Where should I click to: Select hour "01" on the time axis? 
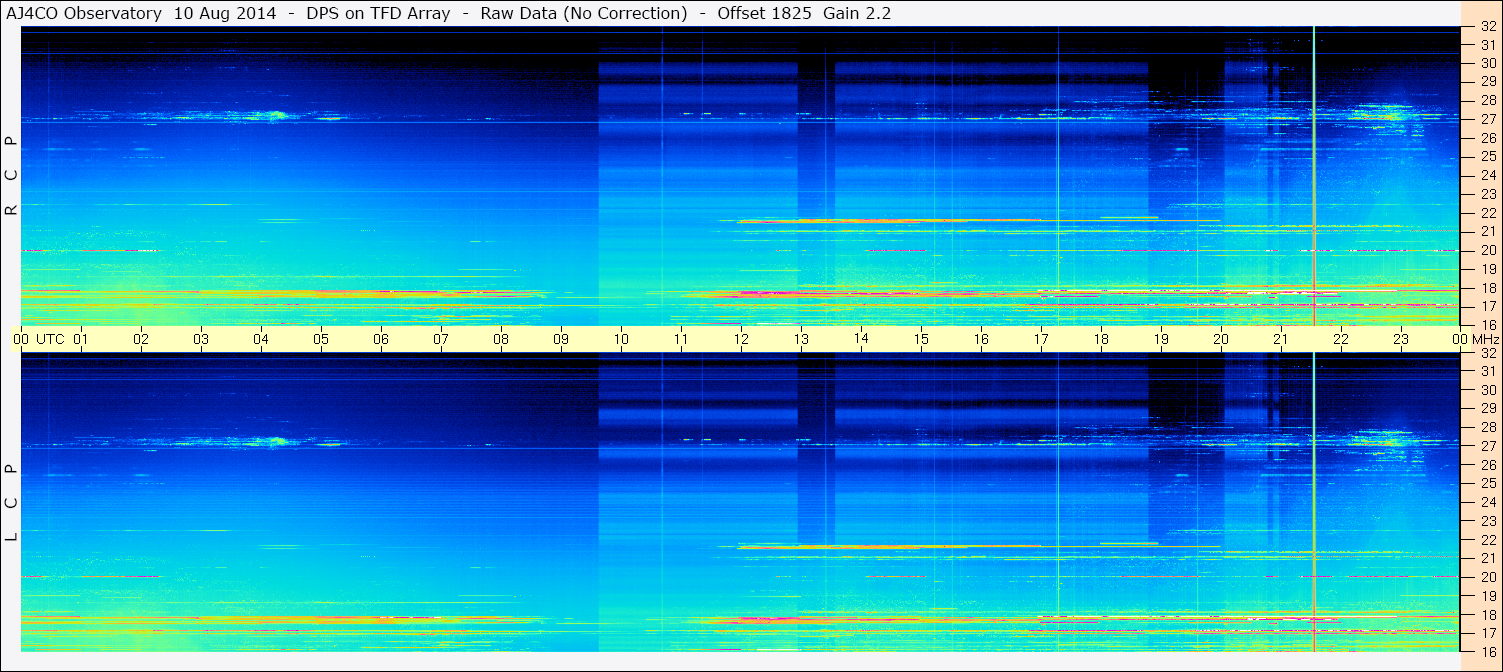81,339
